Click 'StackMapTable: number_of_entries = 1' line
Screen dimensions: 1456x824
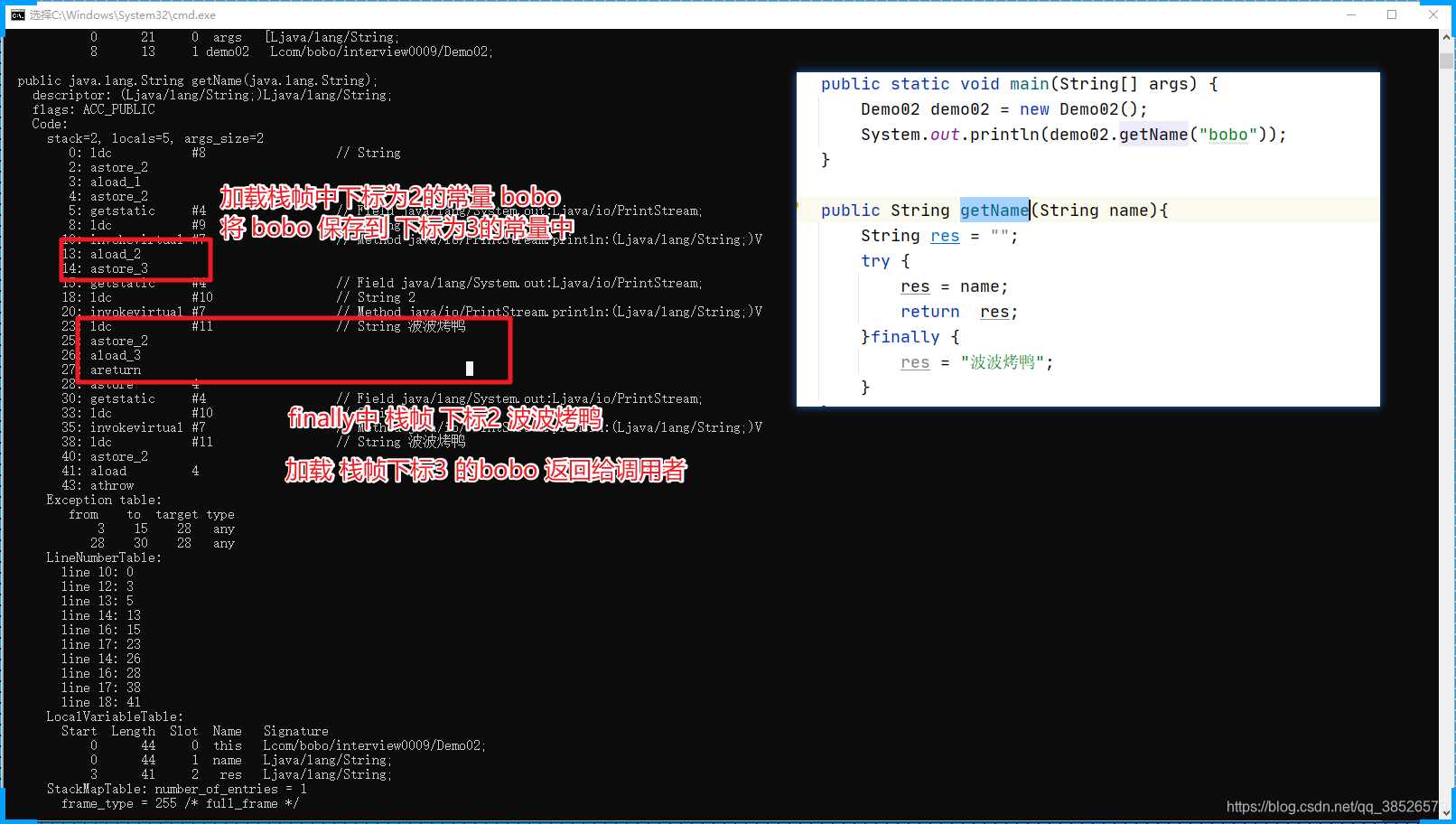click(177, 789)
